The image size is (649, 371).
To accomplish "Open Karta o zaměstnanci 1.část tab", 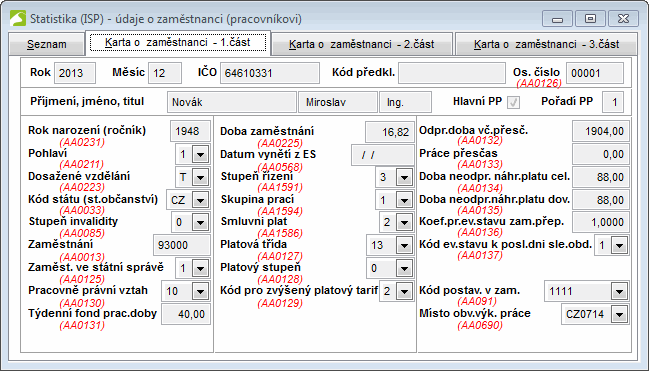I will point(178,43).
